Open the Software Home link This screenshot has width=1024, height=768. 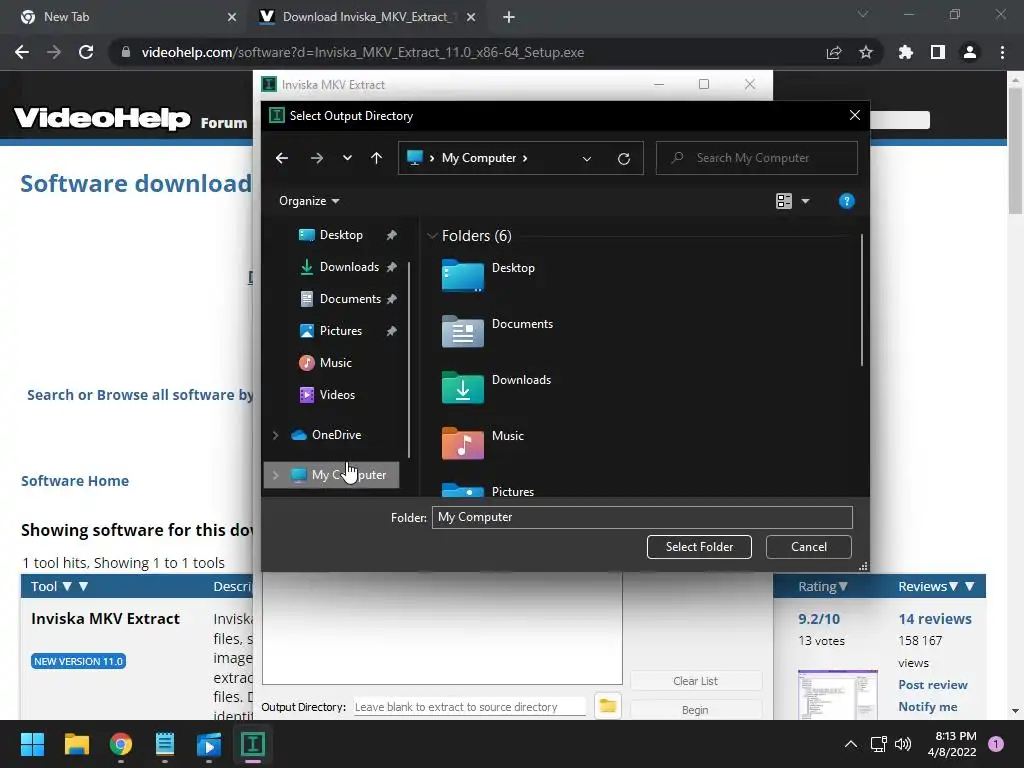click(75, 481)
